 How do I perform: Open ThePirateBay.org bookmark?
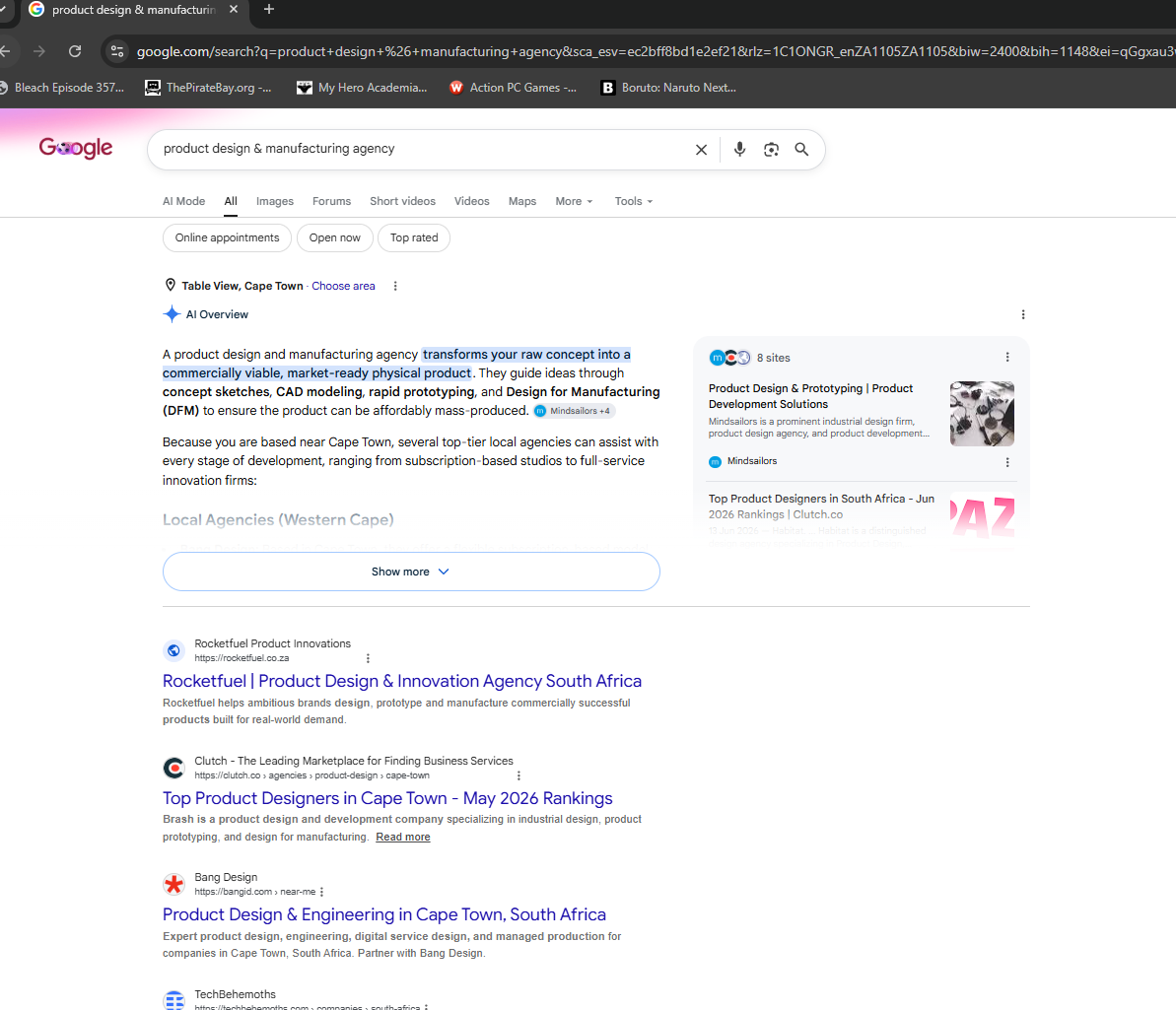pyautogui.click(x=208, y=88)
